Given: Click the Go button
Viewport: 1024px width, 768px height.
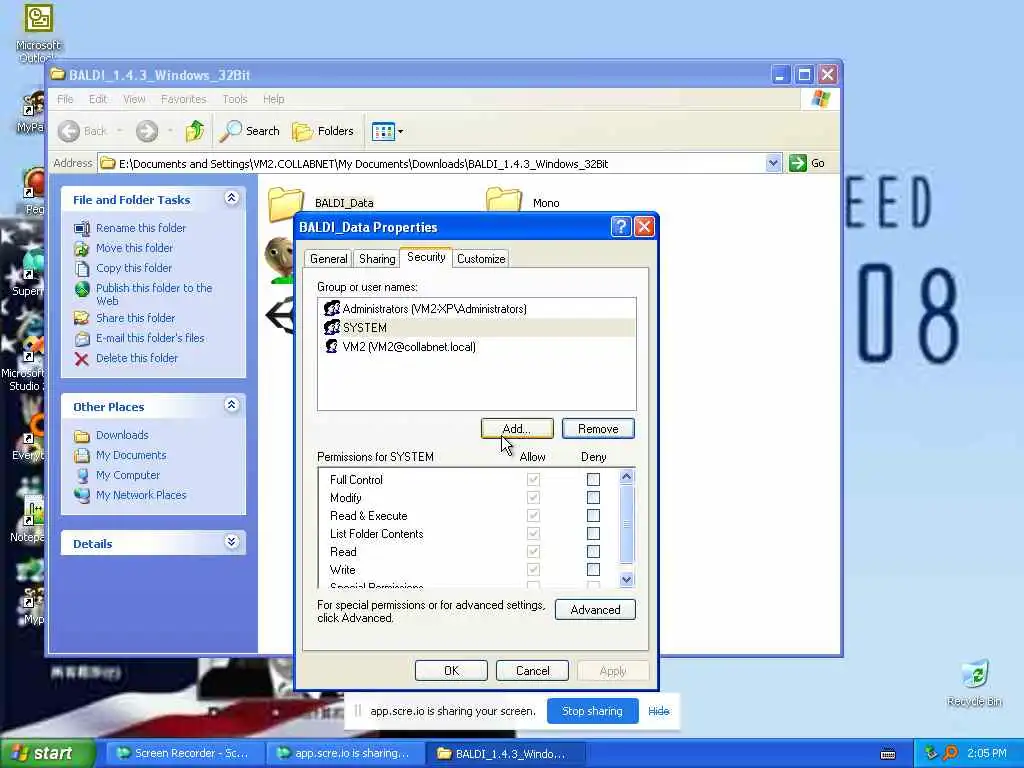Looking at the screenshot, I should 807,163.
